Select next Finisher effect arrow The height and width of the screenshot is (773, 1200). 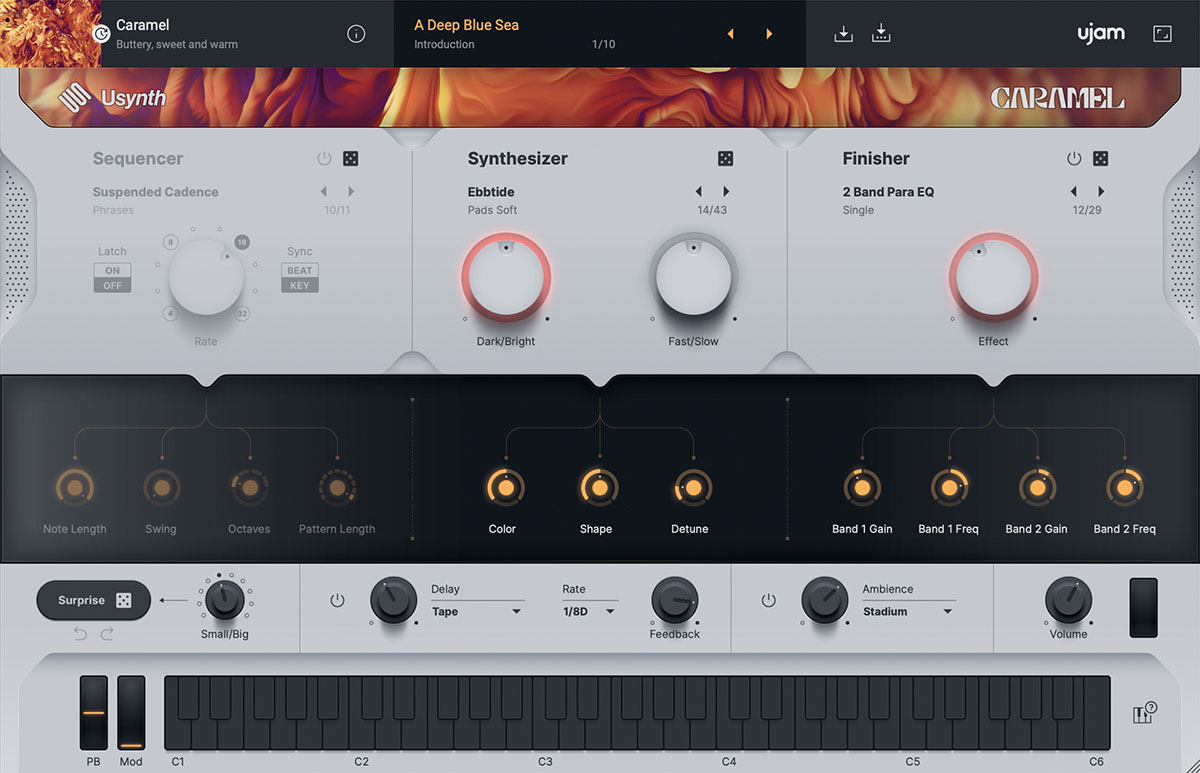[x=1101, y=192]
